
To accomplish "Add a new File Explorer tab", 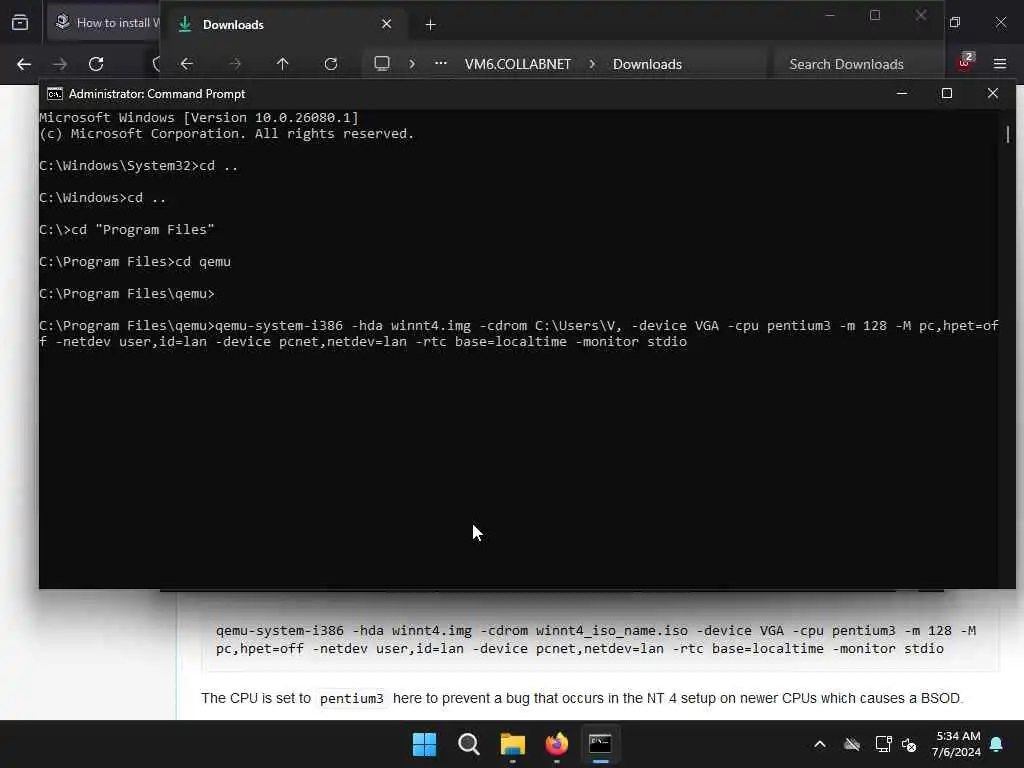I will click(430, 25).
